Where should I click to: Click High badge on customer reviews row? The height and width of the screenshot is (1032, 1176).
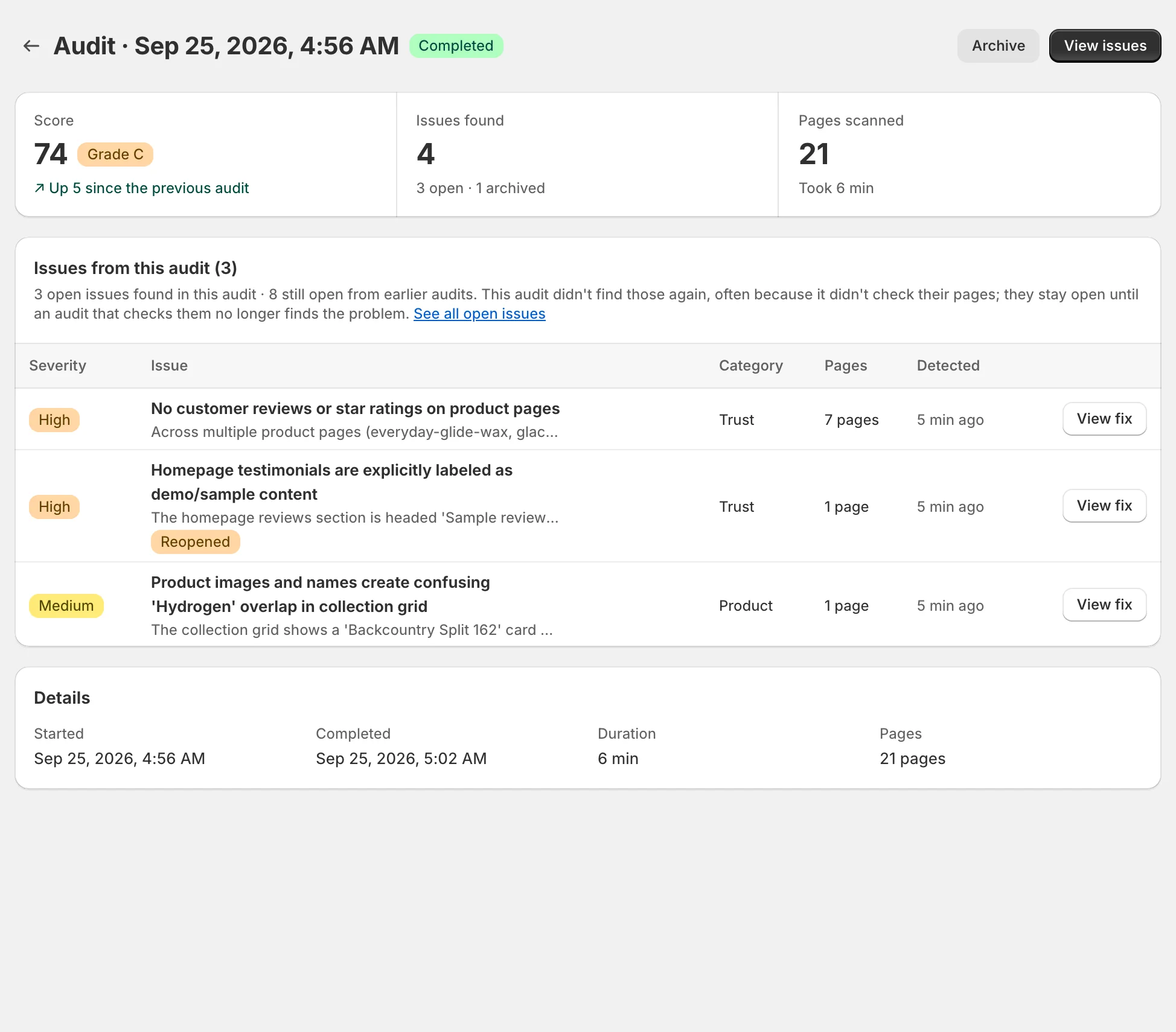tap(54, 420)
